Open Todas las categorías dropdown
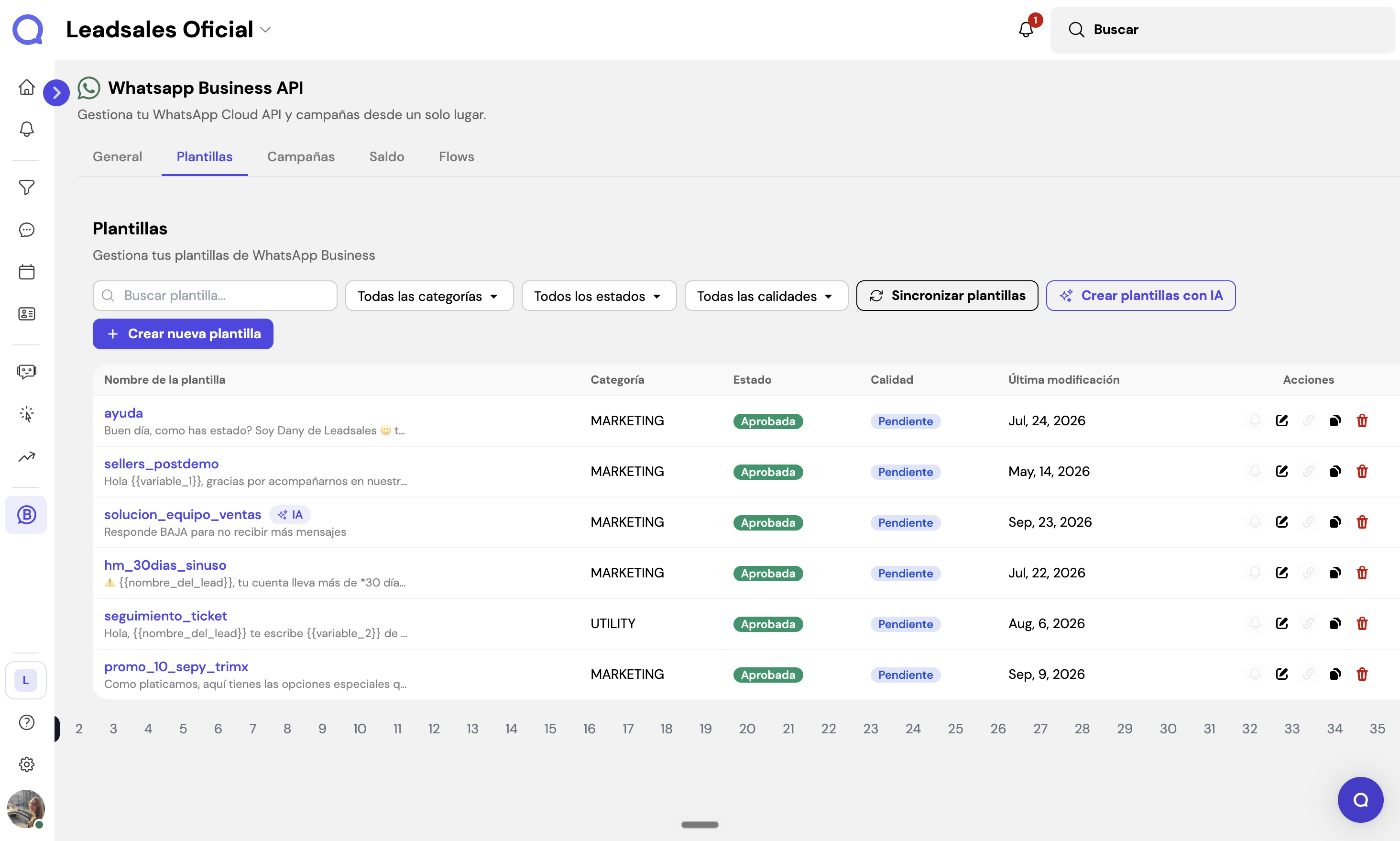The image size is (1400, 841). click(x=429, y=296)
